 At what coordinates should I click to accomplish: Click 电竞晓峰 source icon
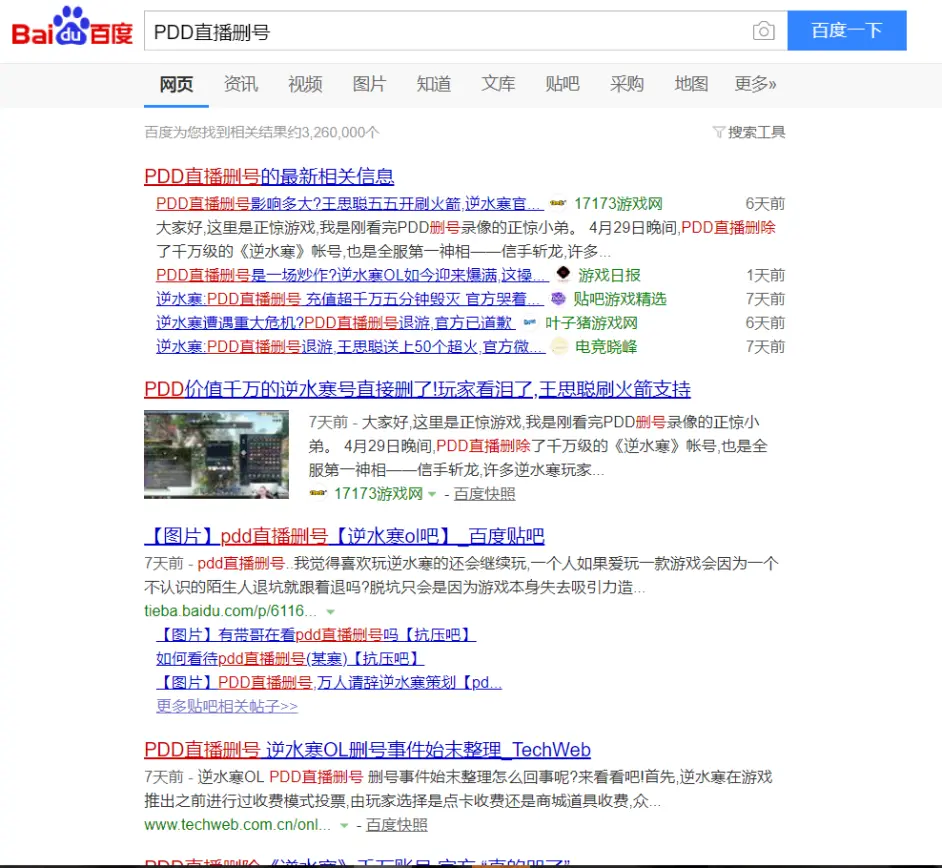[x=559, y=347]
